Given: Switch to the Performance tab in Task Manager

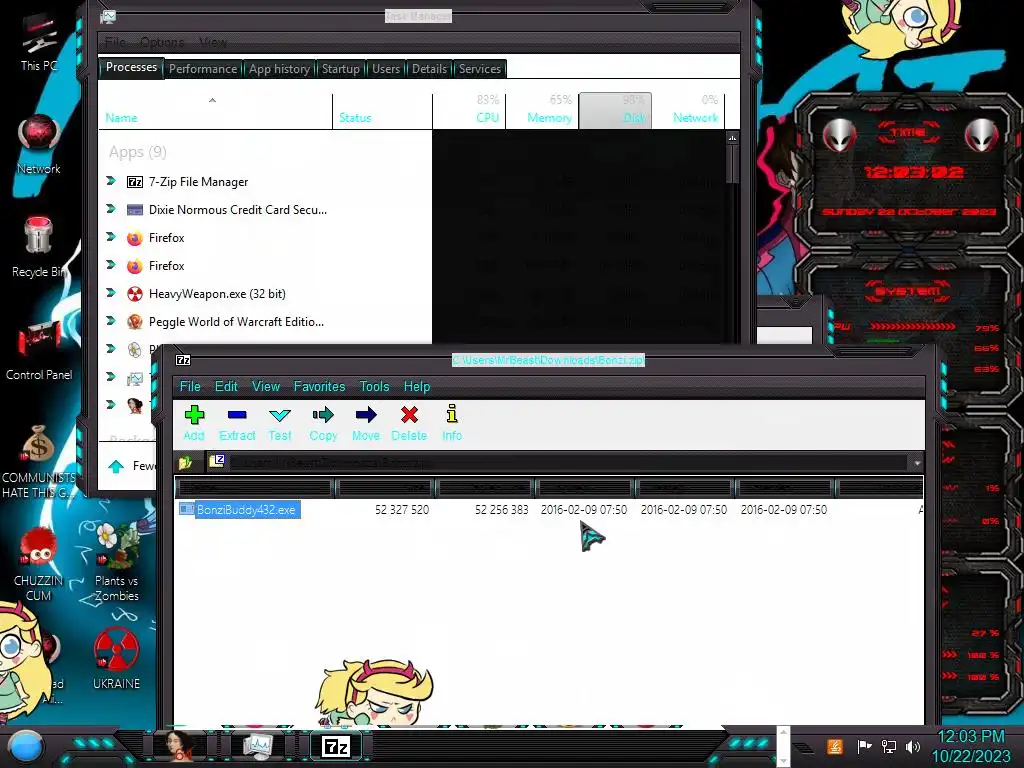Looking at the screenshot, I should pos(202,69).
